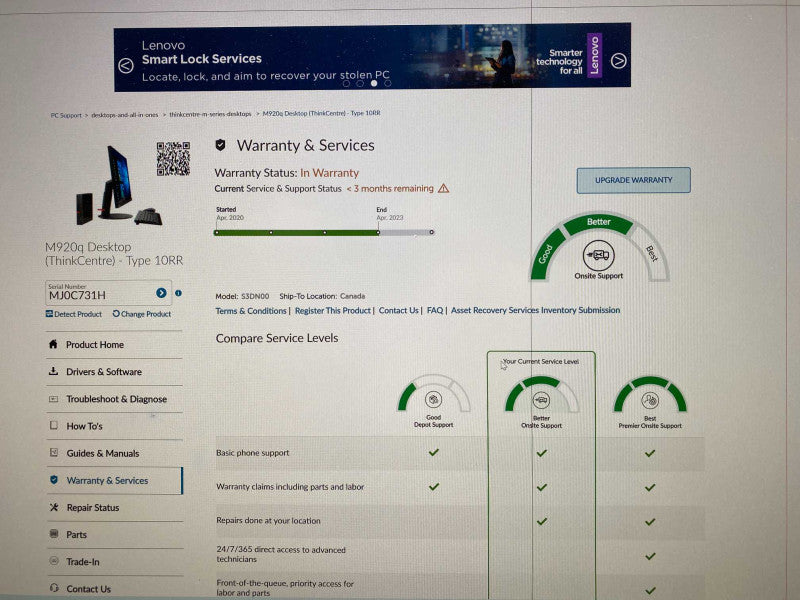Click the Onsite Support truck icon in gauge
This screenshot has height=600, width=800.
tap(598, 255)
